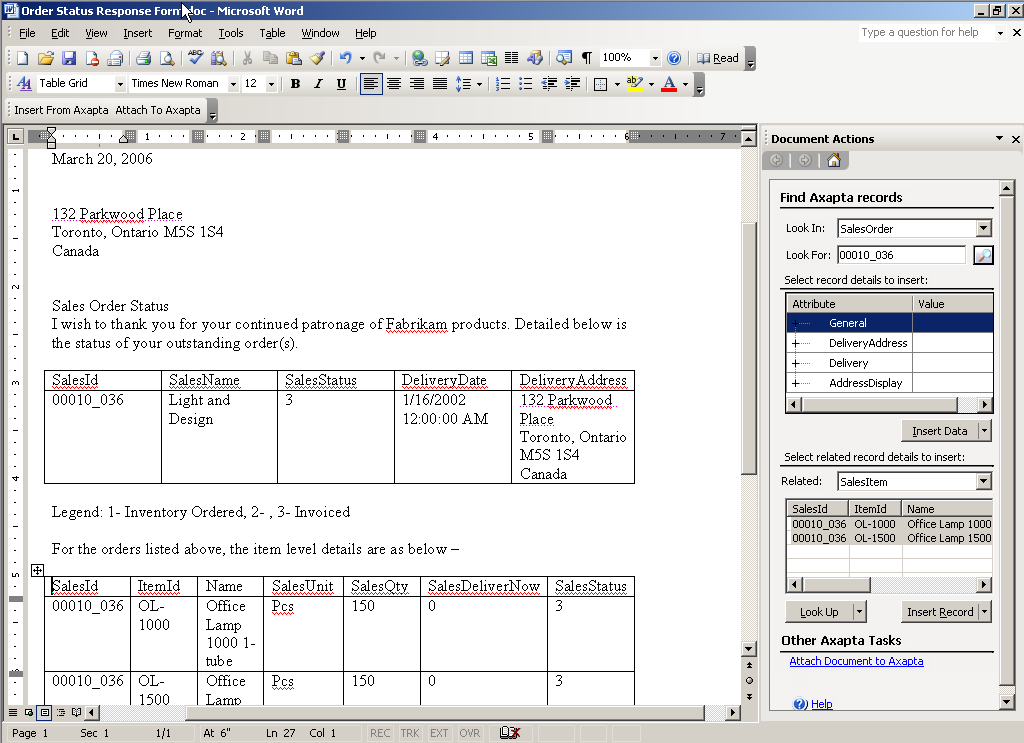Click the Read layout button
This screenshot has width=1024, height=743.
coord(718,58)
